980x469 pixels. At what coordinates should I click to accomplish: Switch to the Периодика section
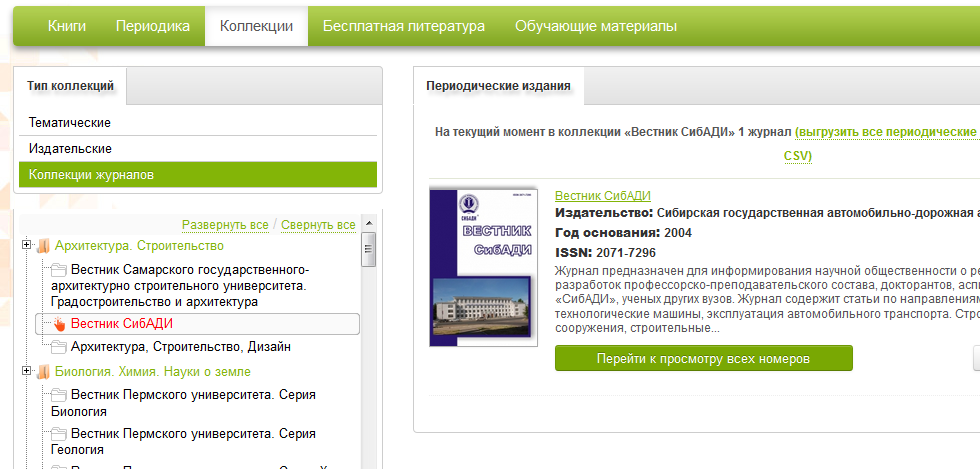coord(152,26)
